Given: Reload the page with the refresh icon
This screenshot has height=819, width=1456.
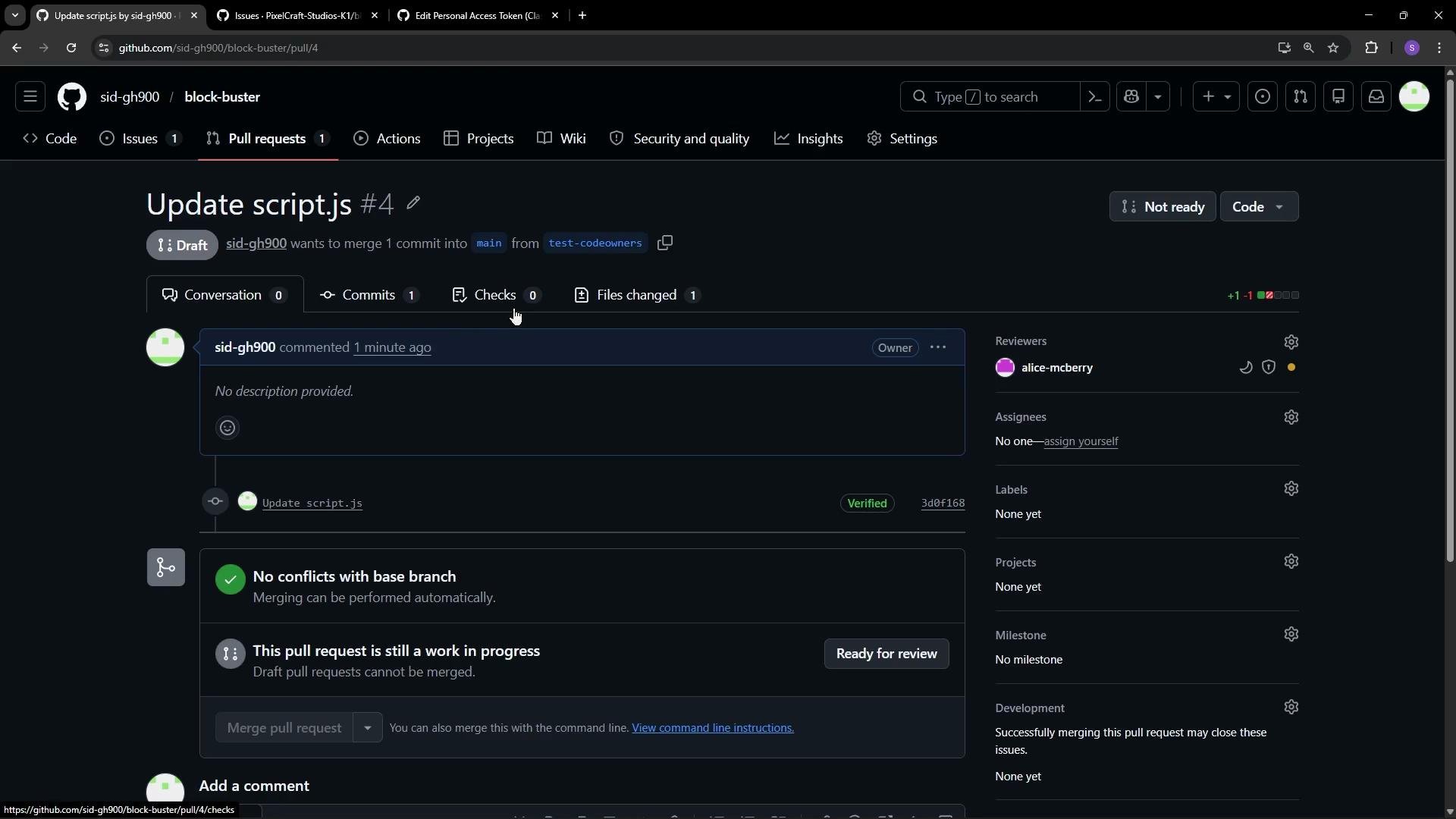Looking at the screenshot, I should [71, 48].
